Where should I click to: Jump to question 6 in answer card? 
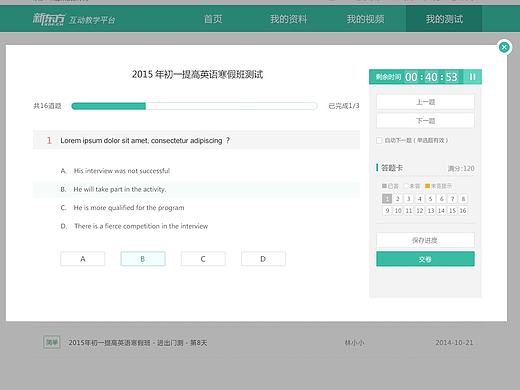442,199
